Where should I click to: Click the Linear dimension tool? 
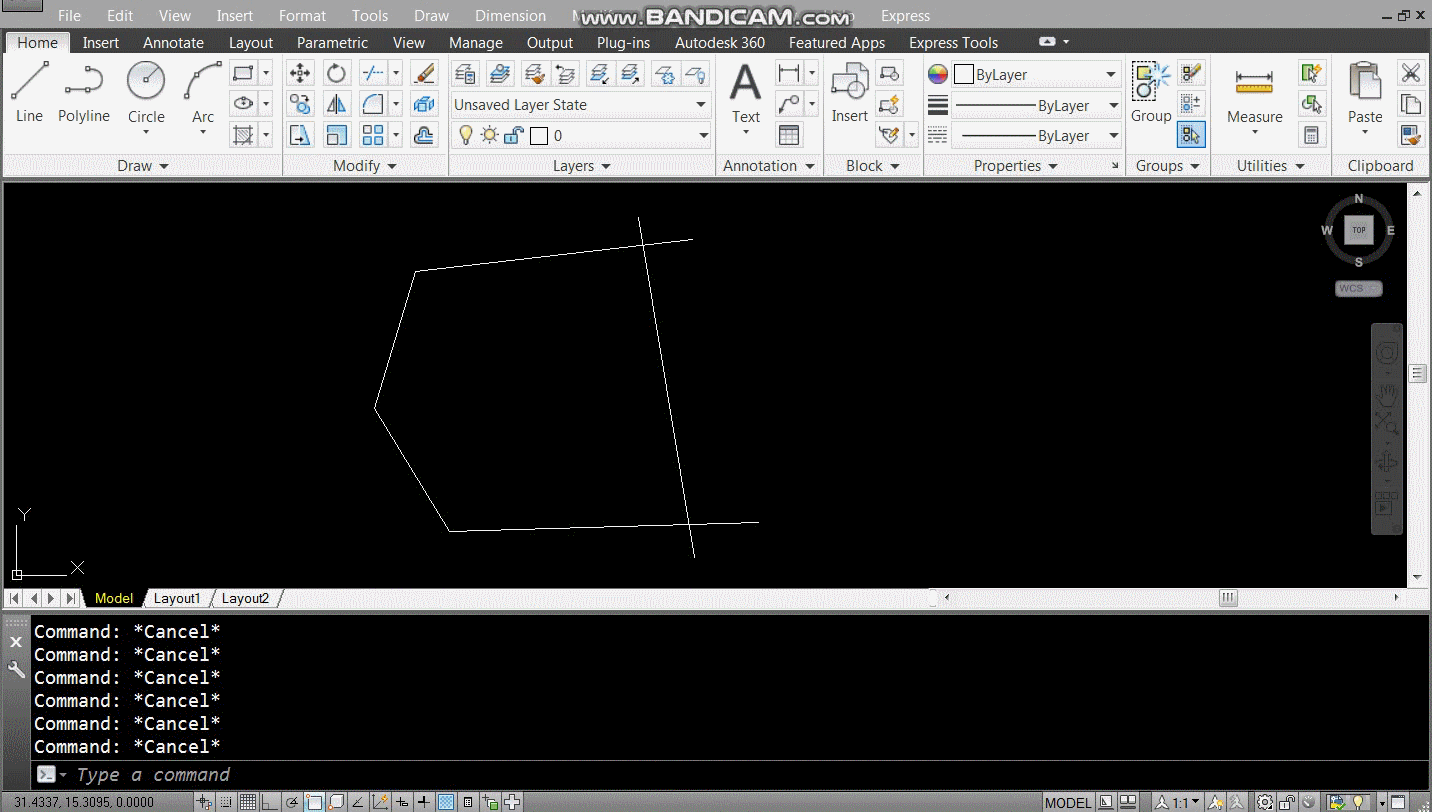click(789, 73)
